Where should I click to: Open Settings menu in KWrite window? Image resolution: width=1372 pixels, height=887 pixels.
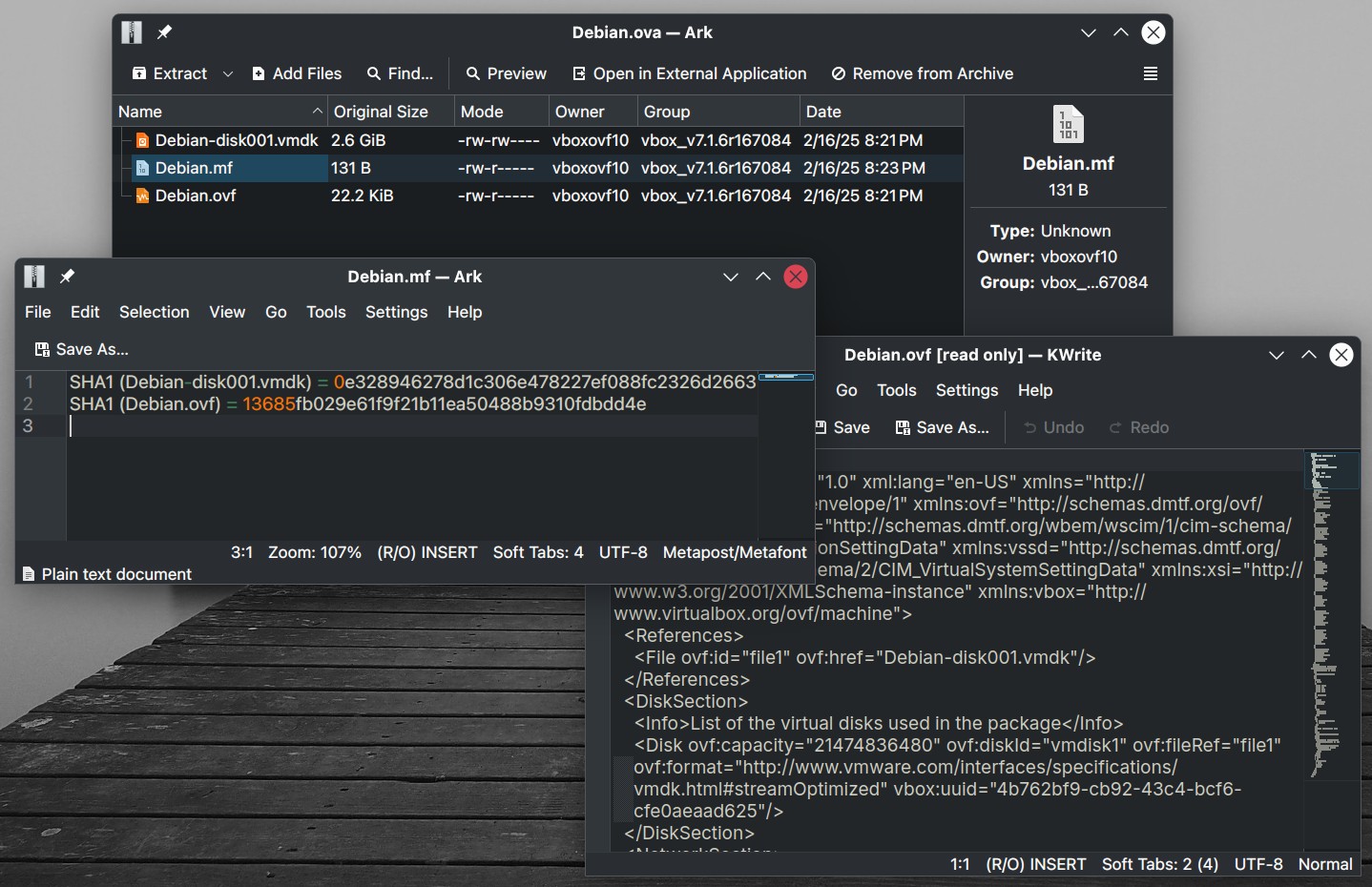[x=967, y=390]
